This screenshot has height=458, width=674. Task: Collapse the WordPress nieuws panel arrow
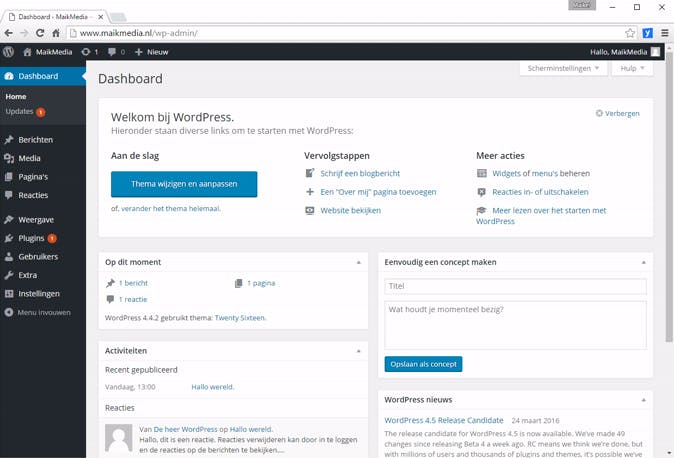point(643,400)
